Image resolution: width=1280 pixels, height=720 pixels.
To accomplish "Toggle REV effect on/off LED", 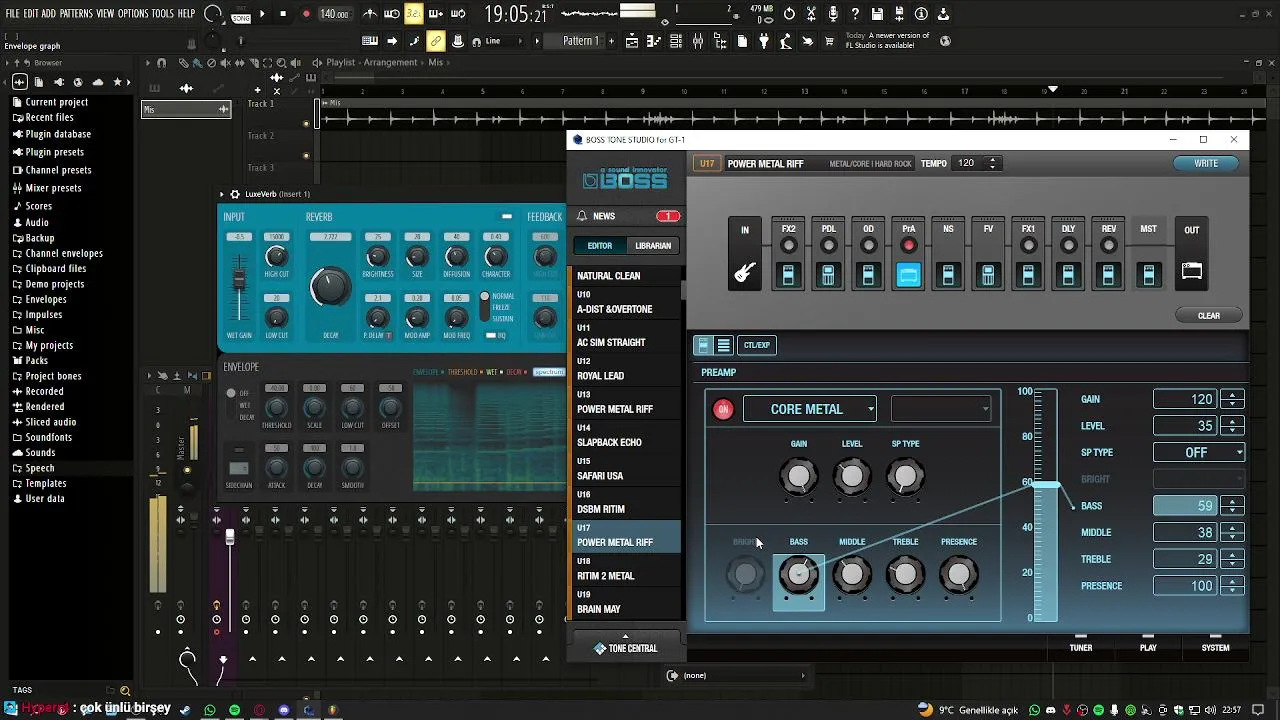I will point(1108,245).
